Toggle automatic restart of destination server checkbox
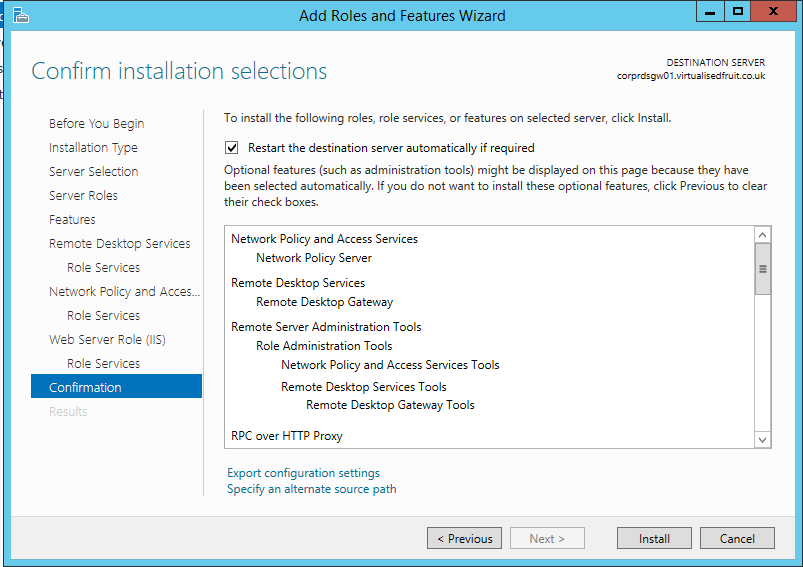803x567 pixels. [232, 147]
